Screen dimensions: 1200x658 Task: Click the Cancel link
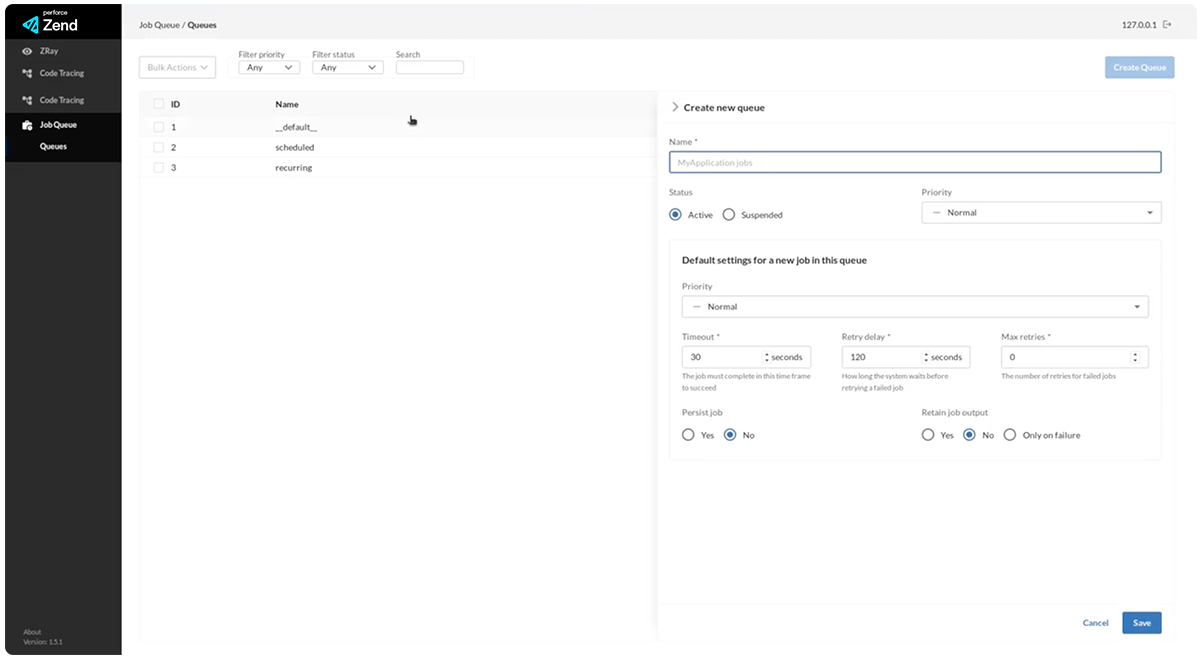1095,623
